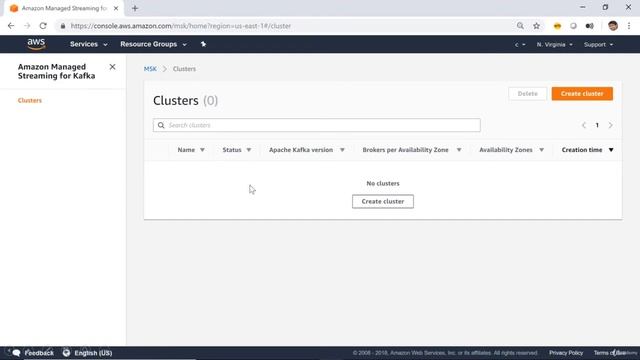Go to MSK breadcrumb link
The width and height of the screenshot is (640, 360).
[150, 69]
